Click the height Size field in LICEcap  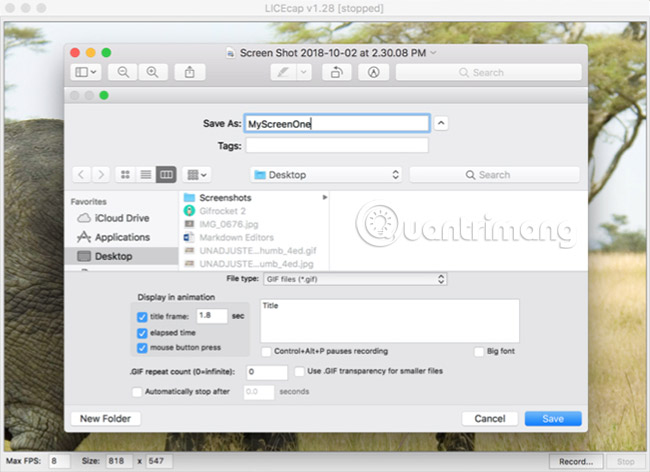point(158,461)
